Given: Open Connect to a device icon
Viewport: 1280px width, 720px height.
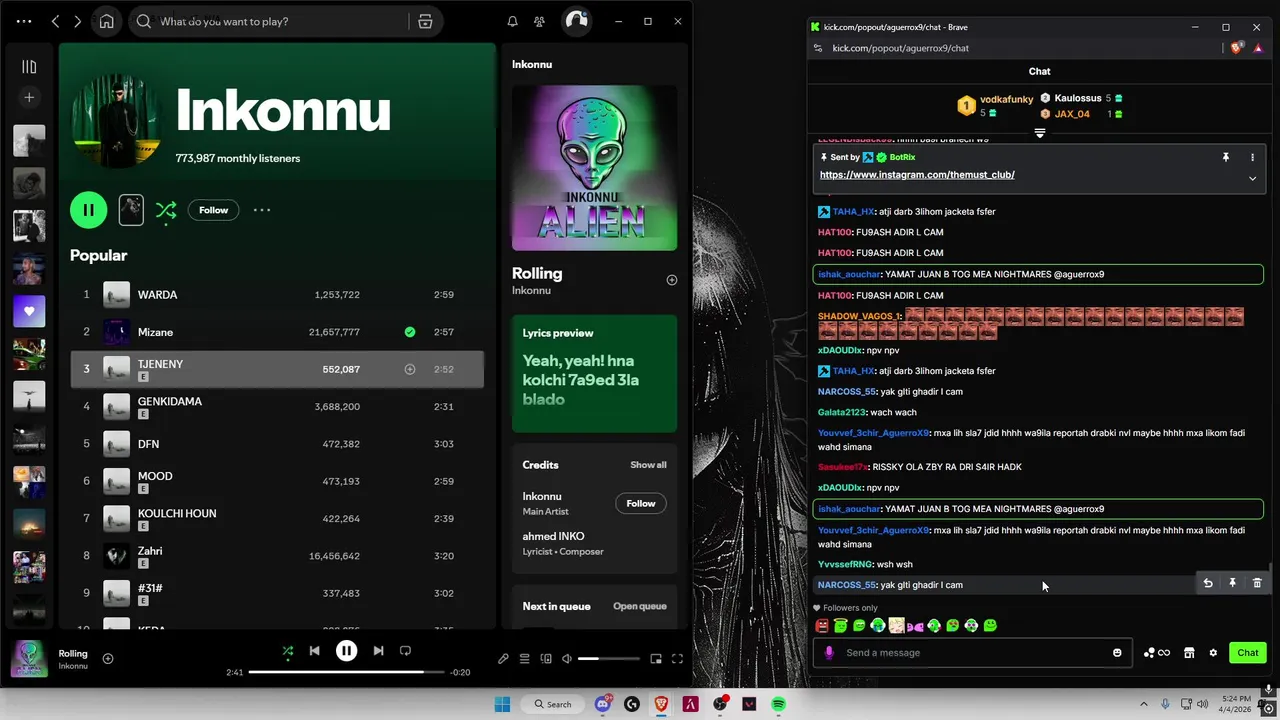Looking at the screenshot, I should point(546,659).
